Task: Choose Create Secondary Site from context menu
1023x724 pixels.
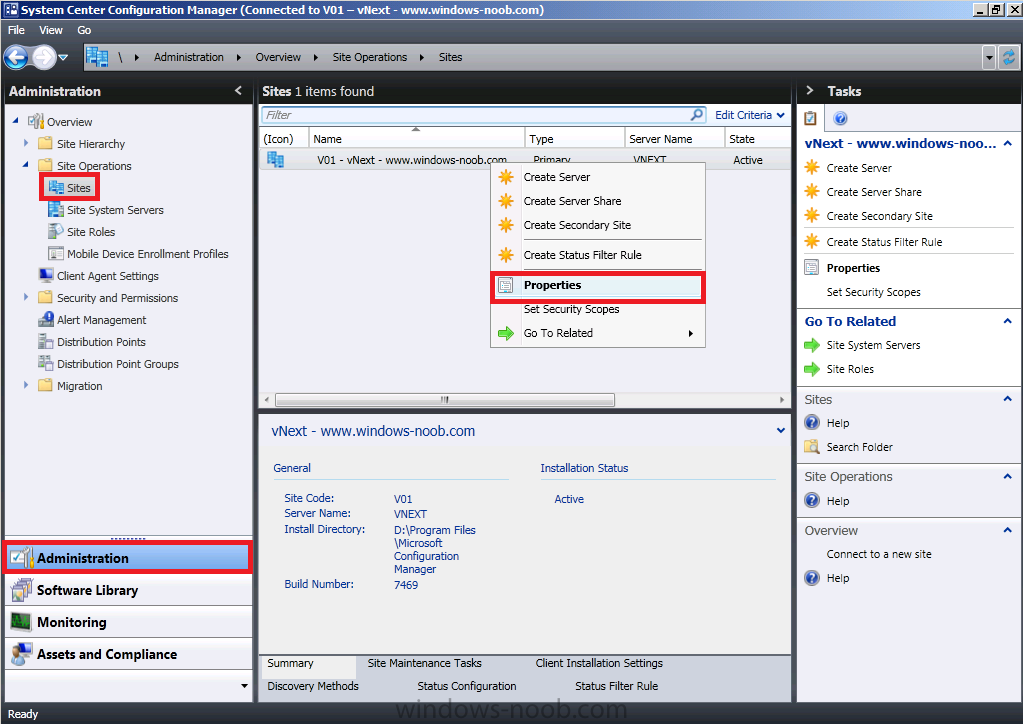Action: coord(598,225)
